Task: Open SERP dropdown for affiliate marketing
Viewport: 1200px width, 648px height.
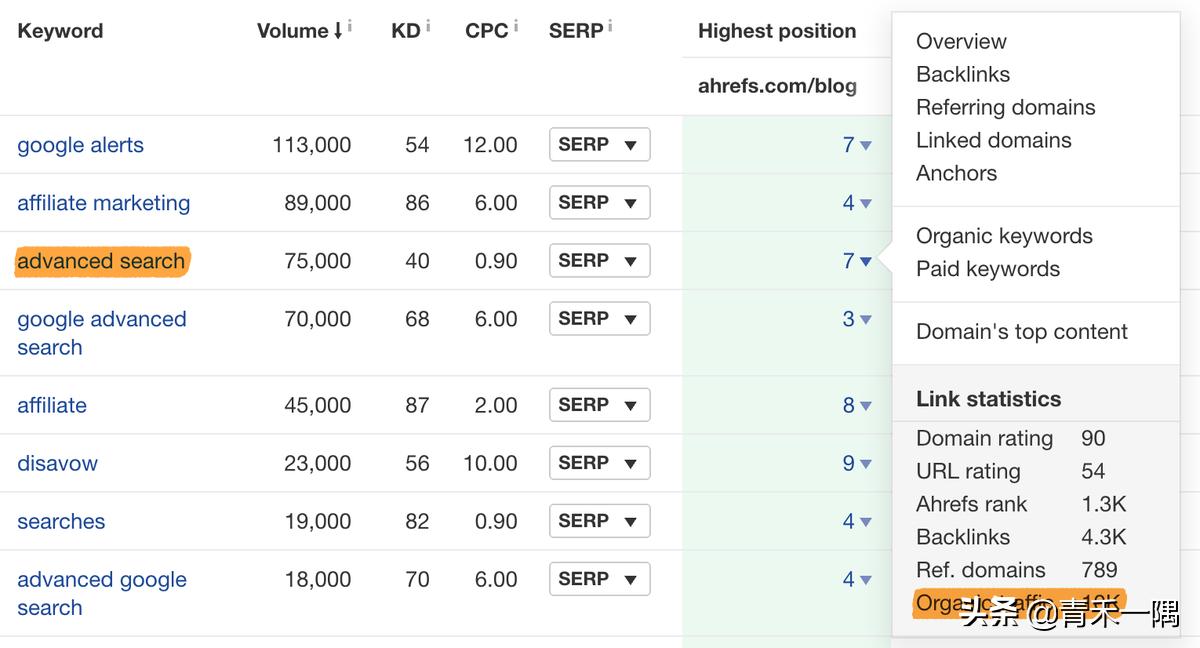Action: [x=599, y=203]
